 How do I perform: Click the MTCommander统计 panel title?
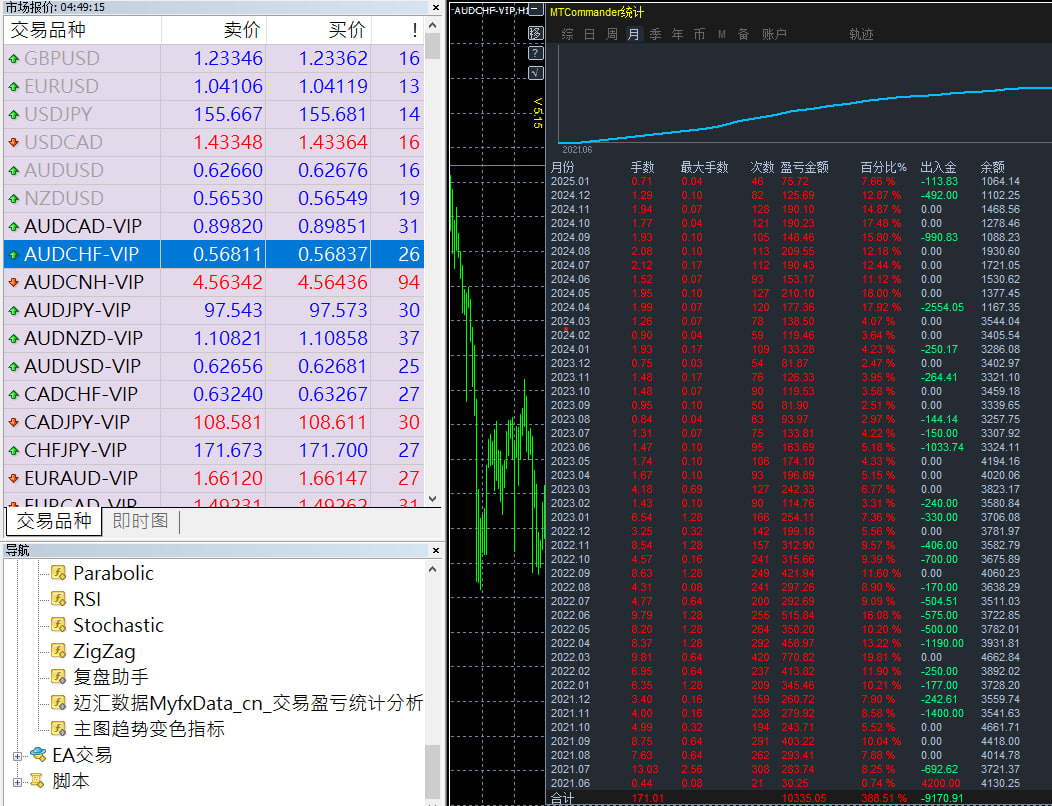click(596, 12)
